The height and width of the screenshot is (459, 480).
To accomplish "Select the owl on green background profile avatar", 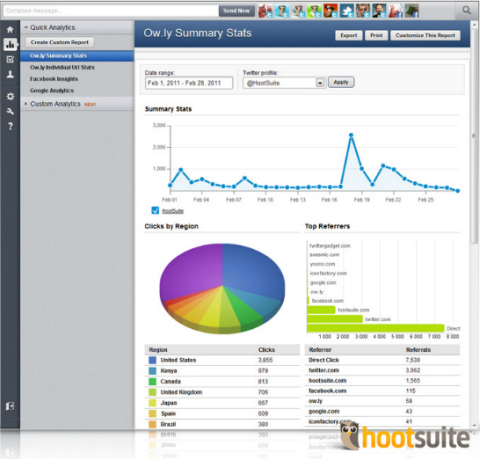I will tap(314, 11).
